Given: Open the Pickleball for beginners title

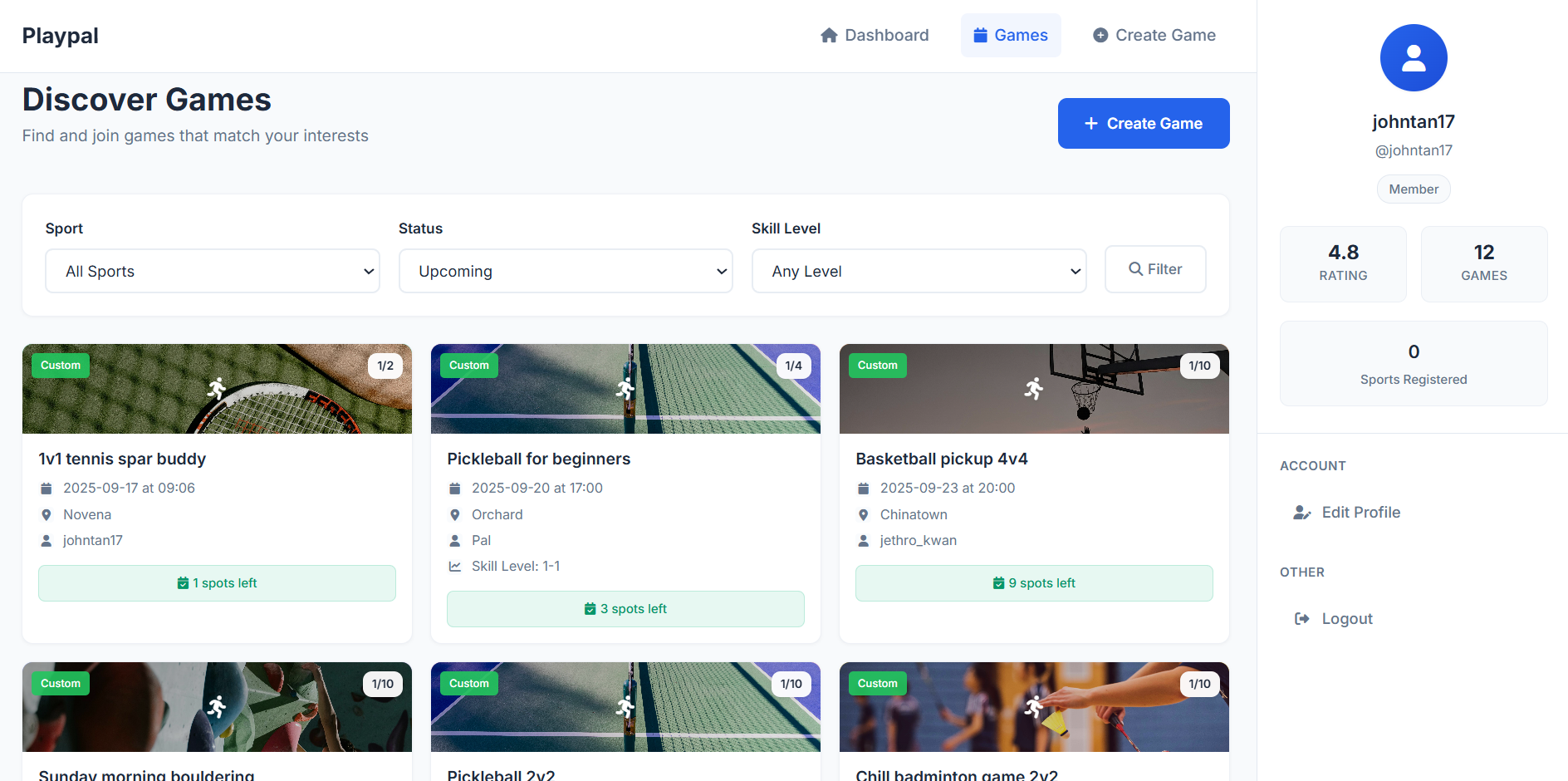Looking at the screenshot, I should pos(539,459).
